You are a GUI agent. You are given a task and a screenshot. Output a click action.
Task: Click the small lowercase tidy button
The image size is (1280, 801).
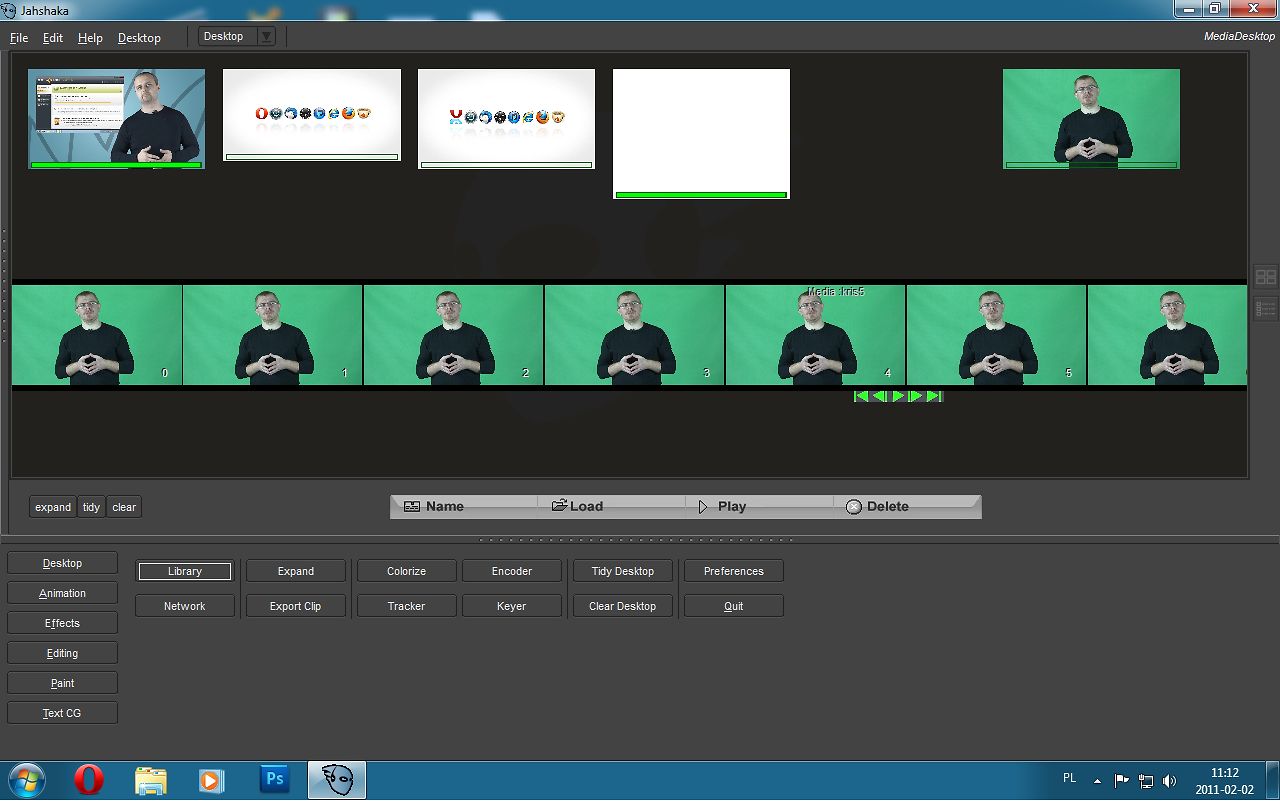[x=91, y=507]
